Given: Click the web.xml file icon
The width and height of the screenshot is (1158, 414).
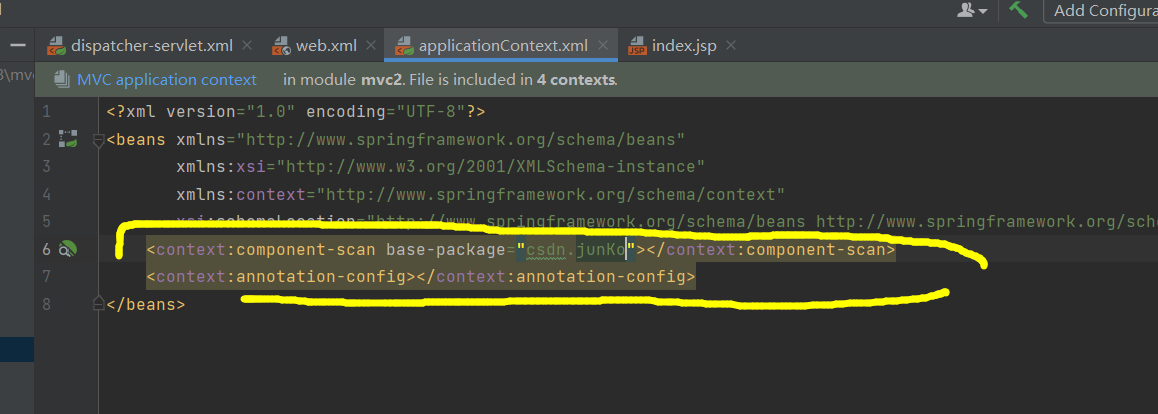Looking at the screenshot, I should click(282, 46).
